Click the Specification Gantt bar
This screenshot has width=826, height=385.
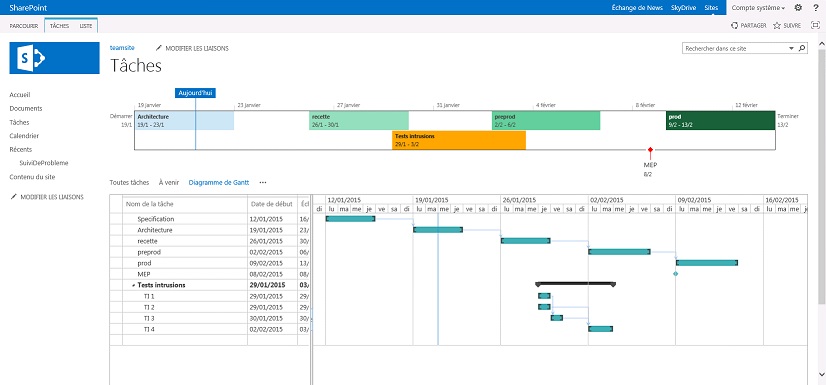tap(350, 219)
